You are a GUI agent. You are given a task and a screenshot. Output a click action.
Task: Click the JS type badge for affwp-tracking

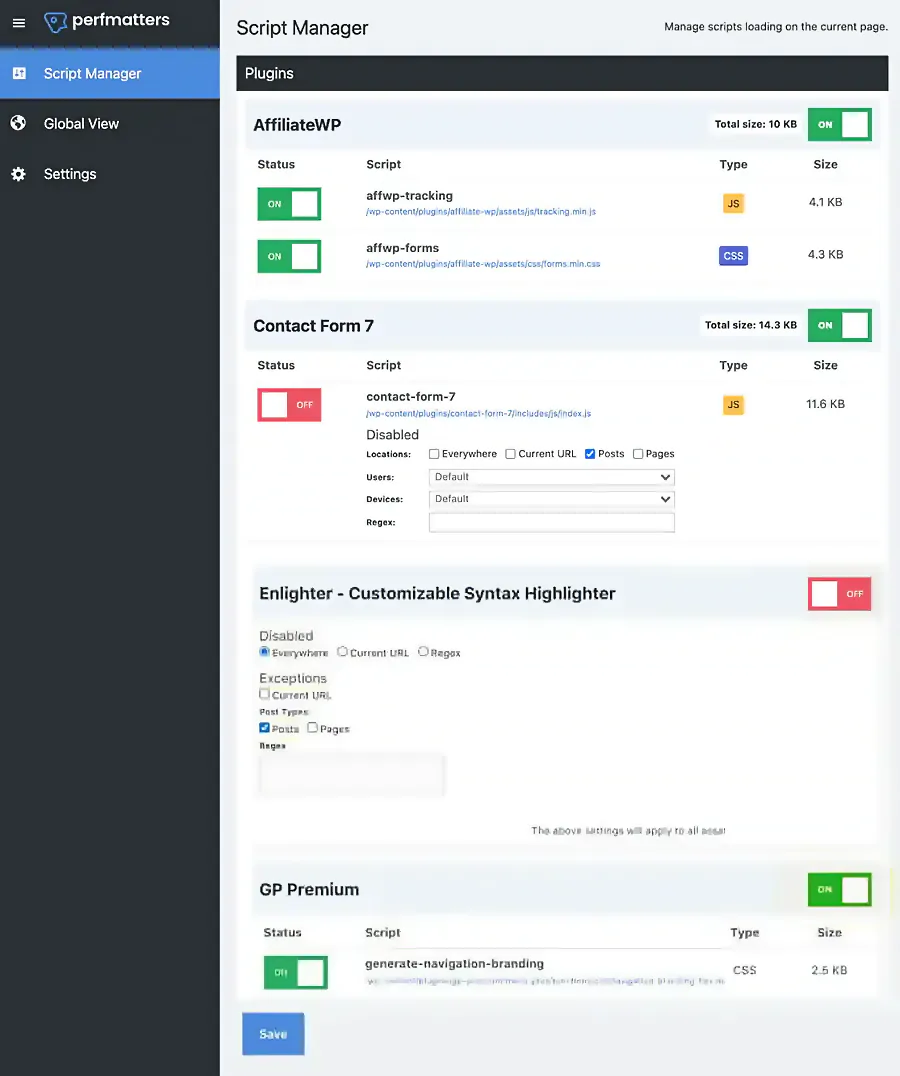pyautogui.click(x=733, y=203)
